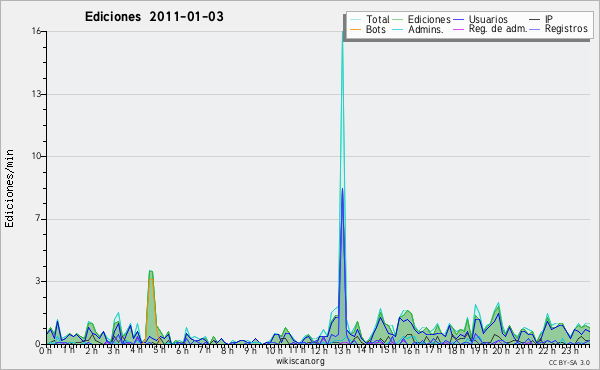Viewport: 600px width, 370px height.
Task: Click the 'IP' legend label
Action: [549, 19]
